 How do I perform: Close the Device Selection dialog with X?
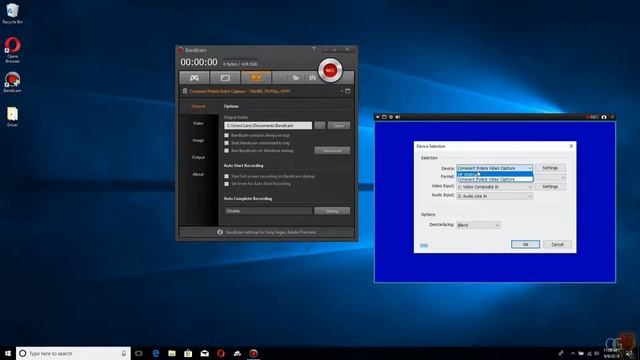coord(571,146)
